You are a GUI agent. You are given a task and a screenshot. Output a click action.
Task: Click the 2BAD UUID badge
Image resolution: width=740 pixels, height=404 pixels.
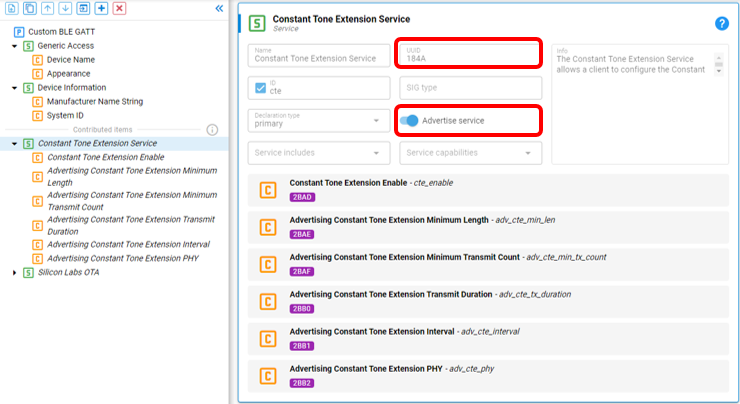tap(302, 197)
